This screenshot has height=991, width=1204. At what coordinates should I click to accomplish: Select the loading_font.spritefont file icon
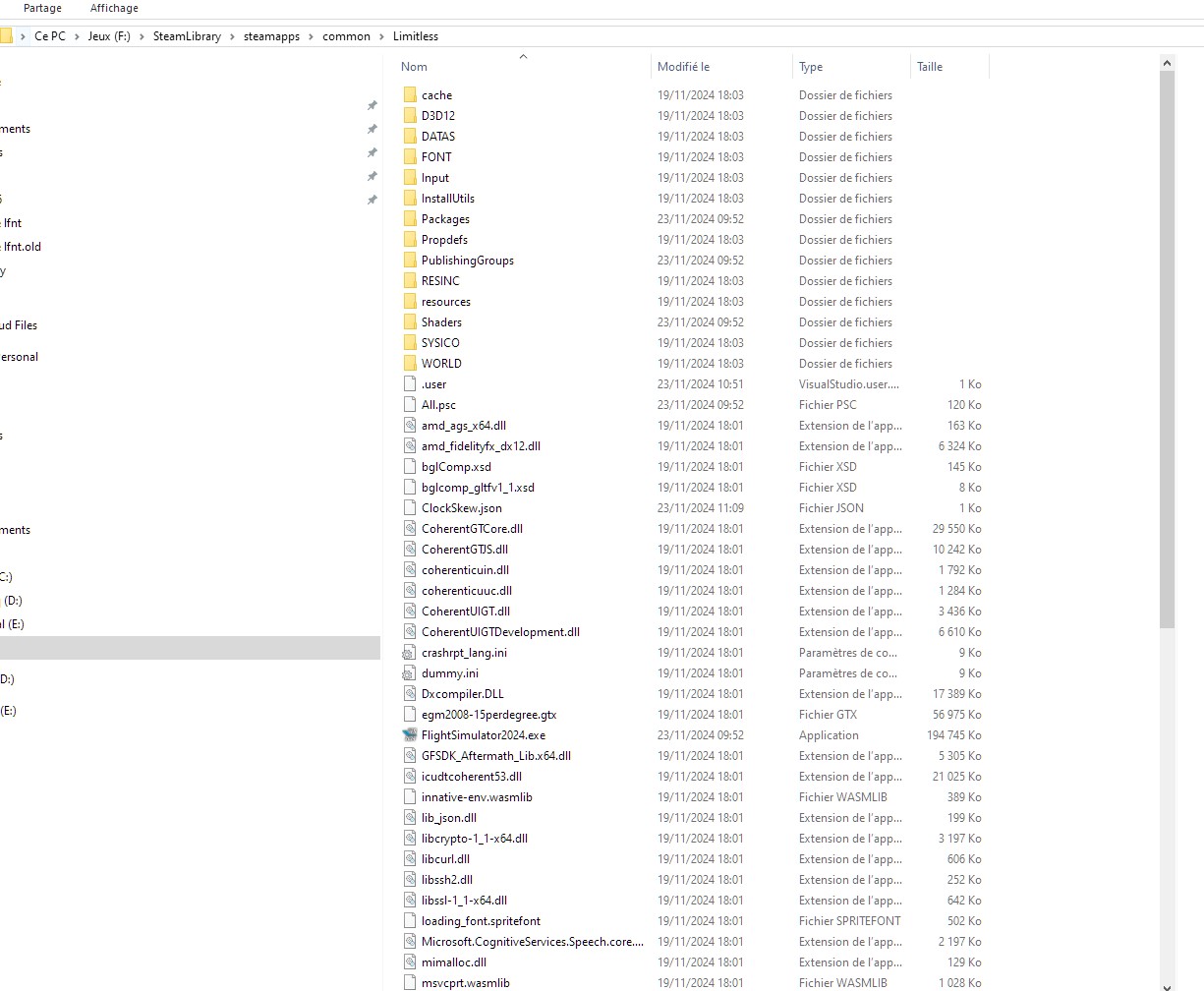pos(410,921)
